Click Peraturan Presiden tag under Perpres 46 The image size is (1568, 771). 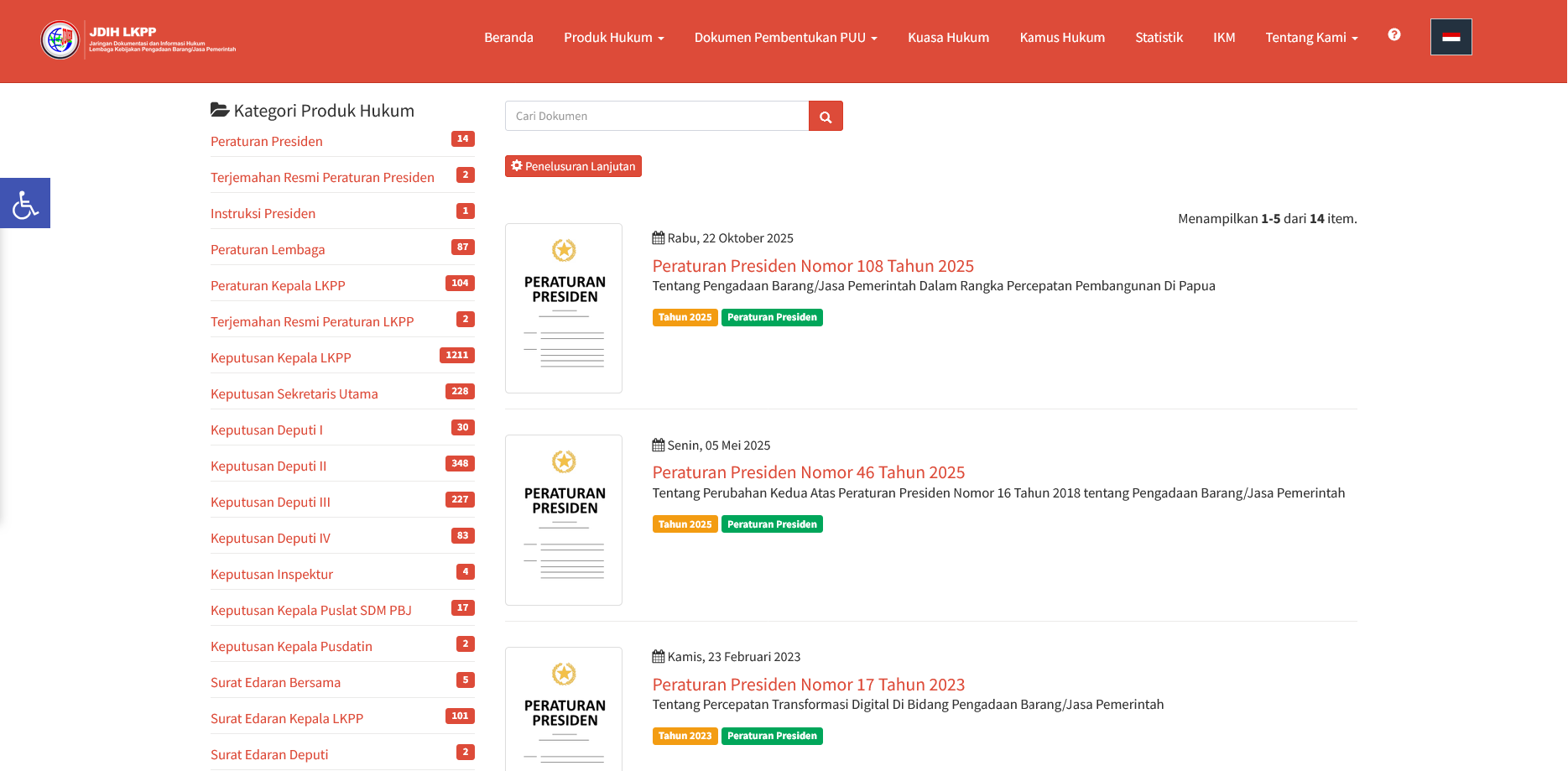[x=772, y=524]
